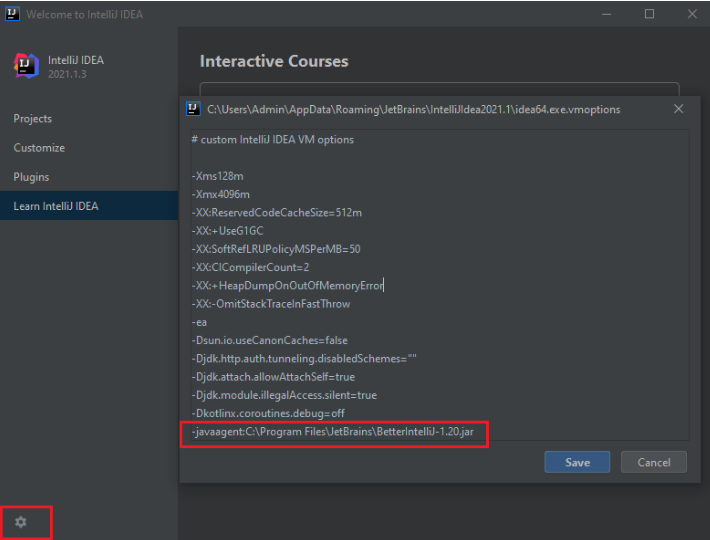Click the -javaagent BetterIntelliJ jar line
This screenshot has width=710, height=540.
coord(333,432)
